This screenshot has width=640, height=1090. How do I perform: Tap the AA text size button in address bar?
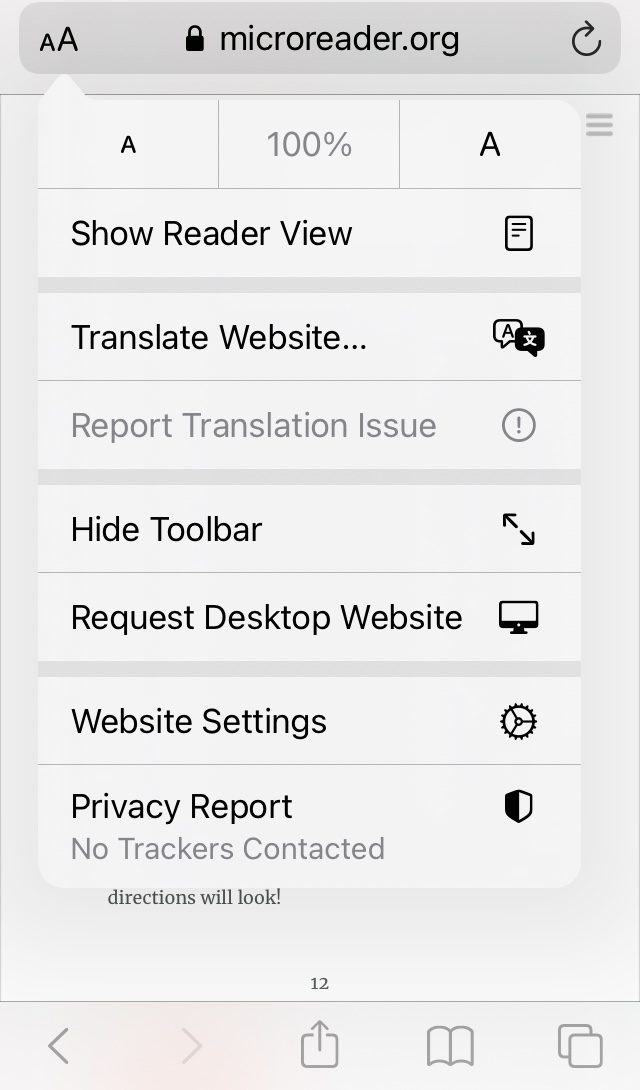(59, 40)
